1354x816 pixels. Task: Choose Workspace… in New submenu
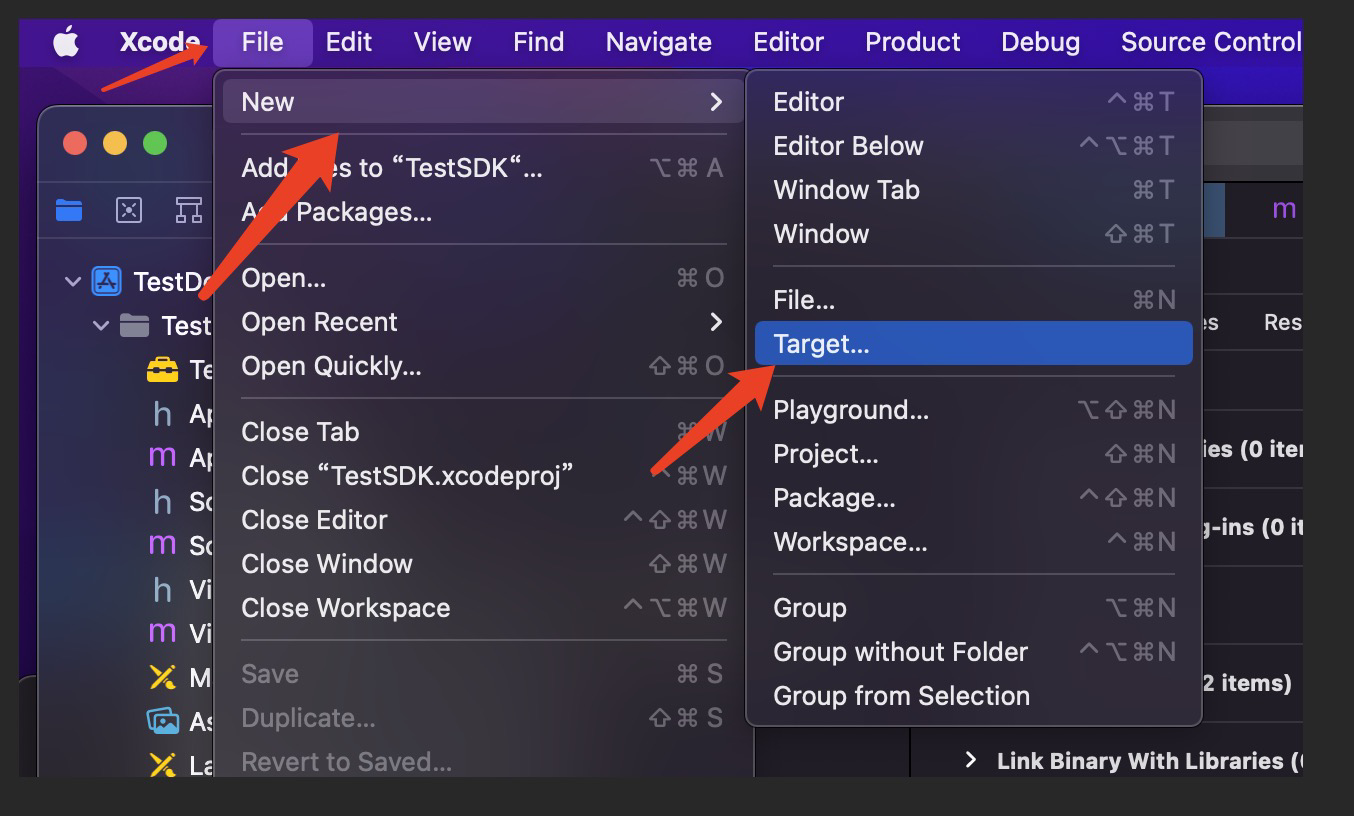pos(974,542)
